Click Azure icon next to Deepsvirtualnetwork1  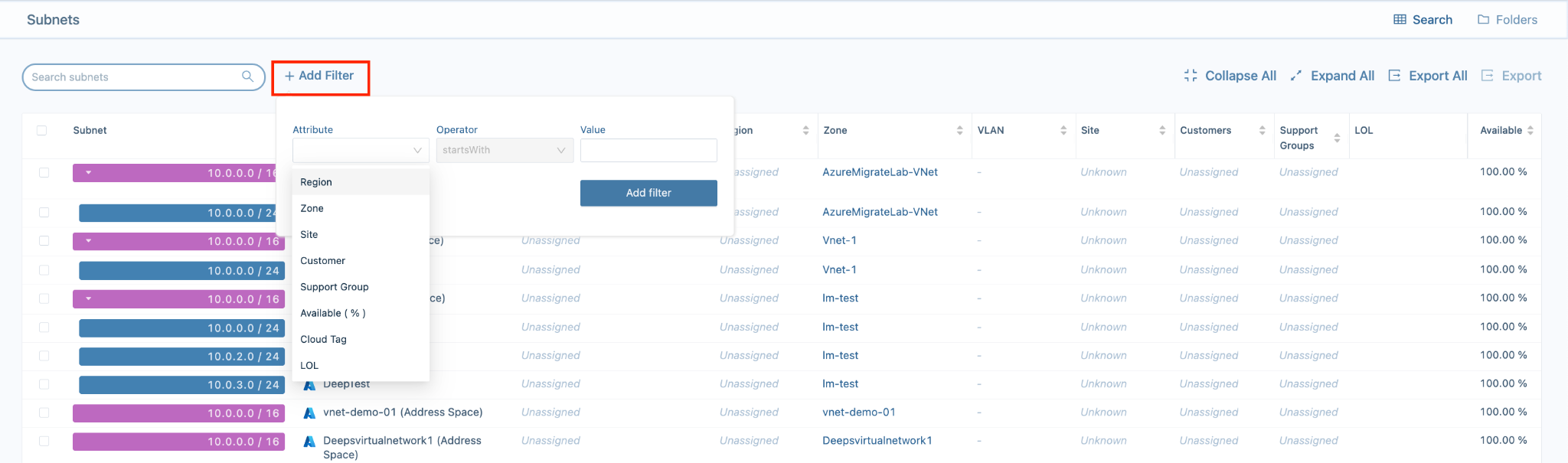(x=309, y=442)
